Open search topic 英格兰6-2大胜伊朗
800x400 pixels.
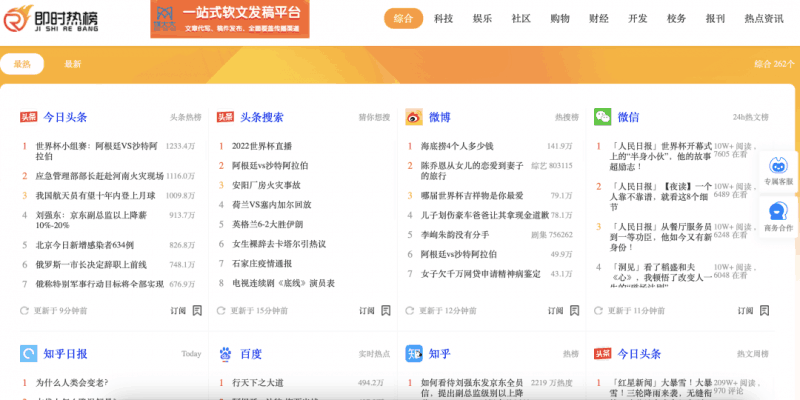coord(267,224)
